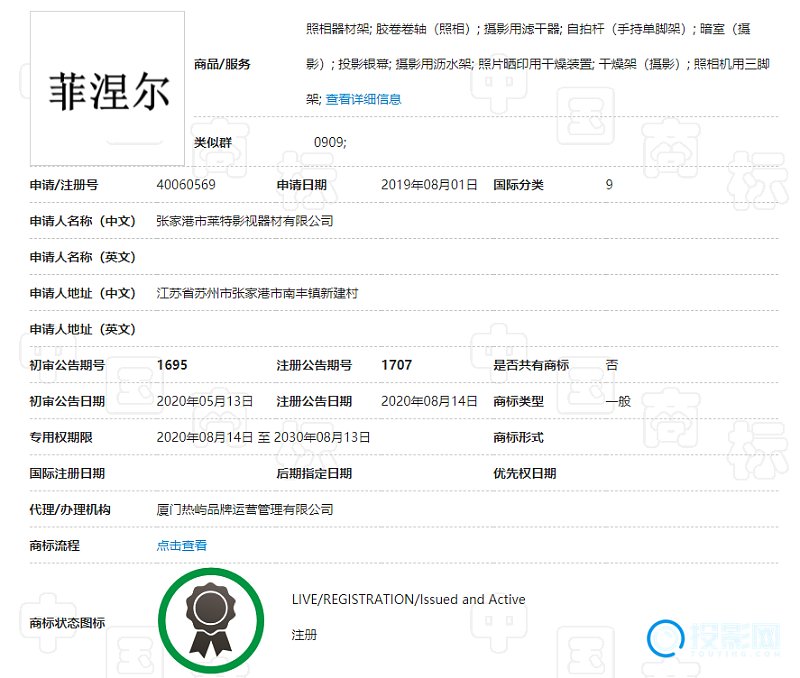This screenshot has width=800, height=678.
Task: Click the registration announcement date 2020年08月14日
Action: (429, 401)
